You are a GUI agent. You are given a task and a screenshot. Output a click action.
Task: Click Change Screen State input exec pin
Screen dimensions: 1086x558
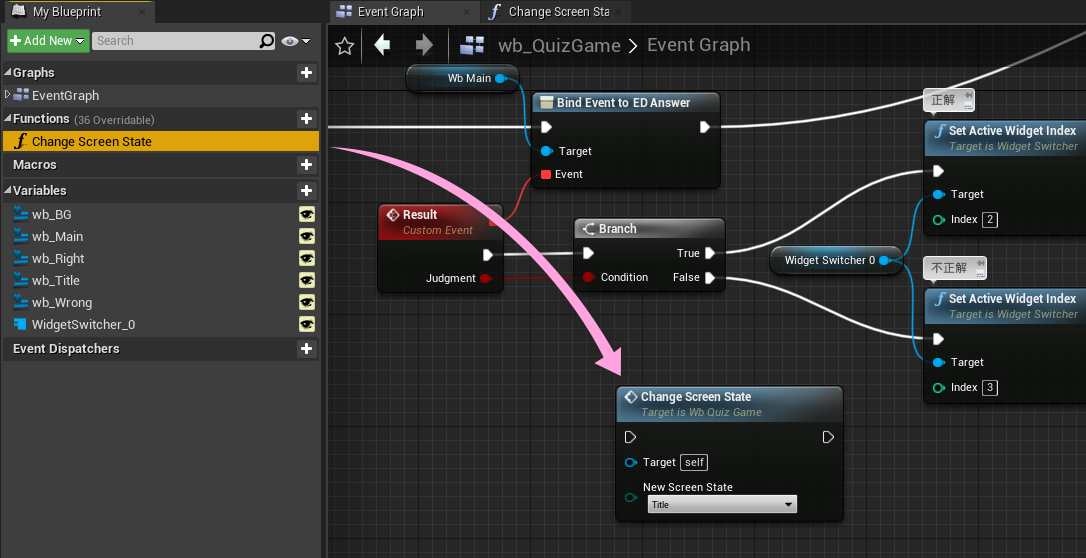pyautogui.click(x=630, y=437)
